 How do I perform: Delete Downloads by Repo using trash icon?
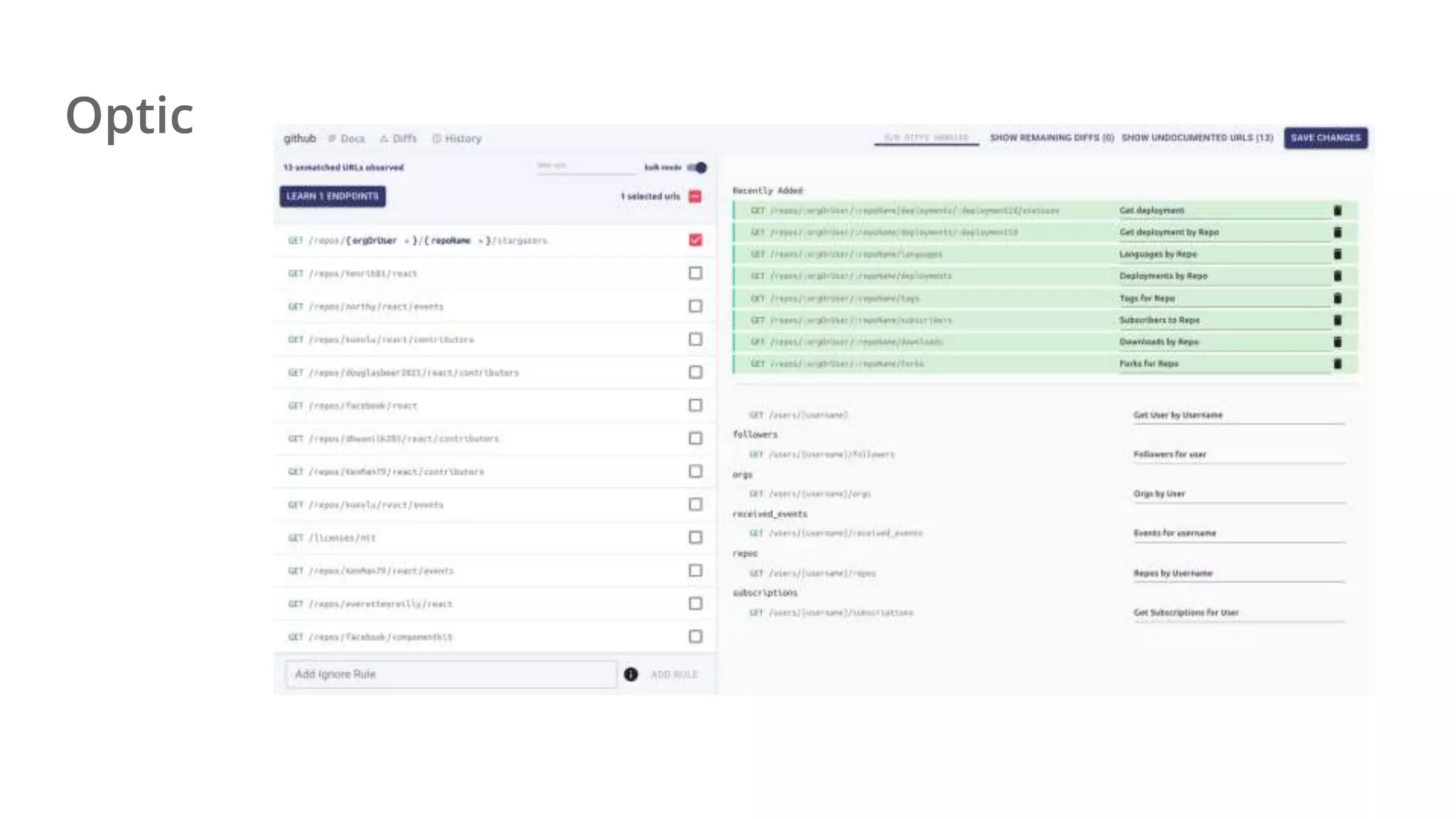pos(1337,342)
